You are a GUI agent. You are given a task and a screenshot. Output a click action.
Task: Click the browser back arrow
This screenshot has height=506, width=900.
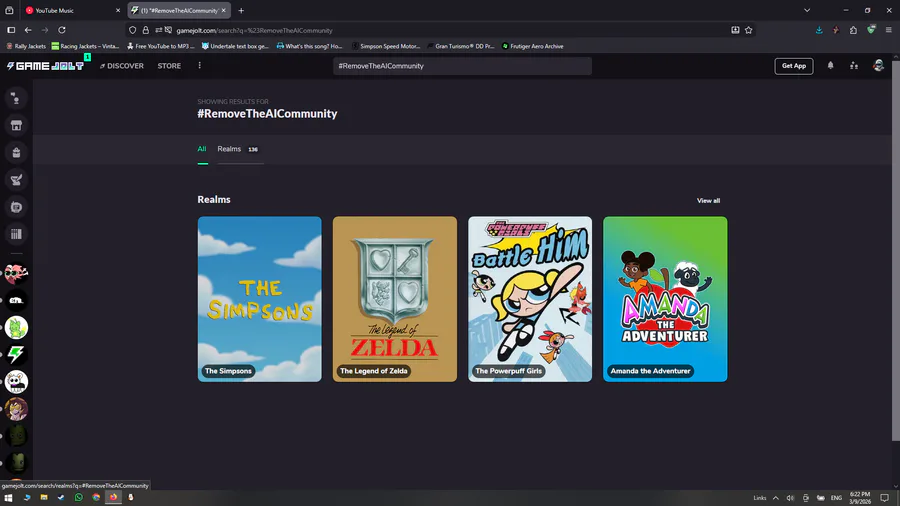pos(28,30)
